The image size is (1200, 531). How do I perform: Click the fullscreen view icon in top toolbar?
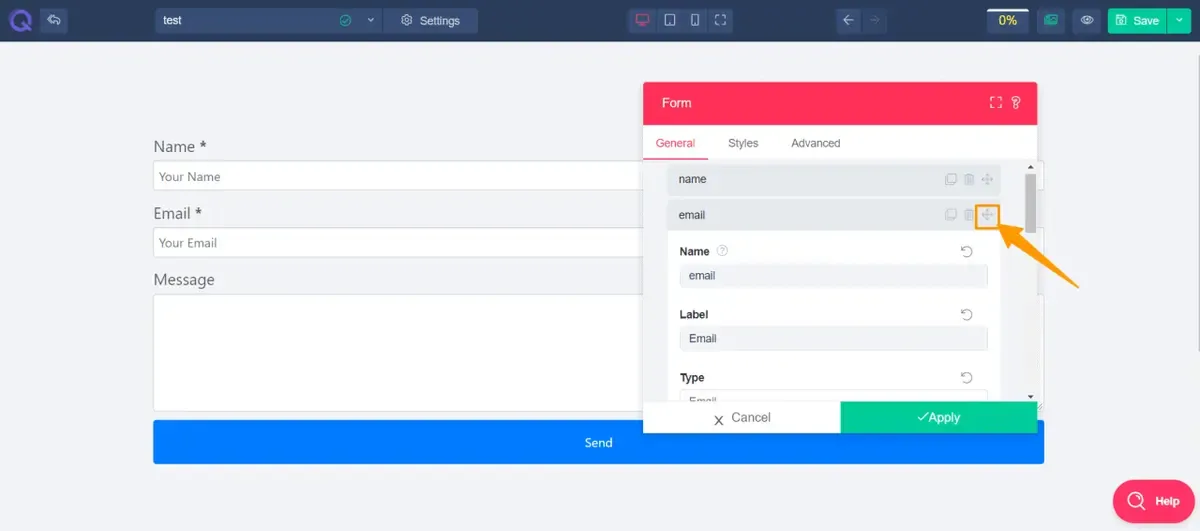[x=720, y=20]
